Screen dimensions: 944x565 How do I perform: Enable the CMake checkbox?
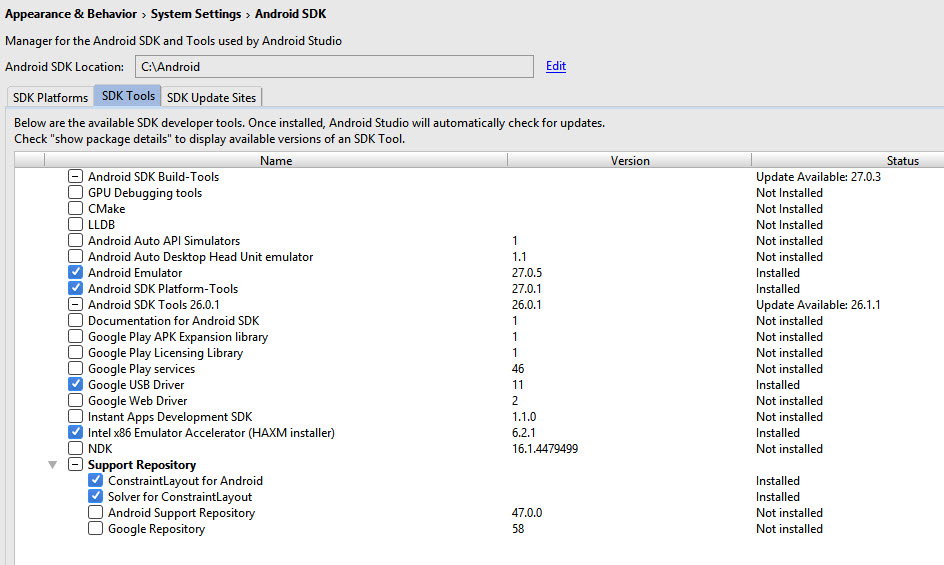tap(75, 208)
